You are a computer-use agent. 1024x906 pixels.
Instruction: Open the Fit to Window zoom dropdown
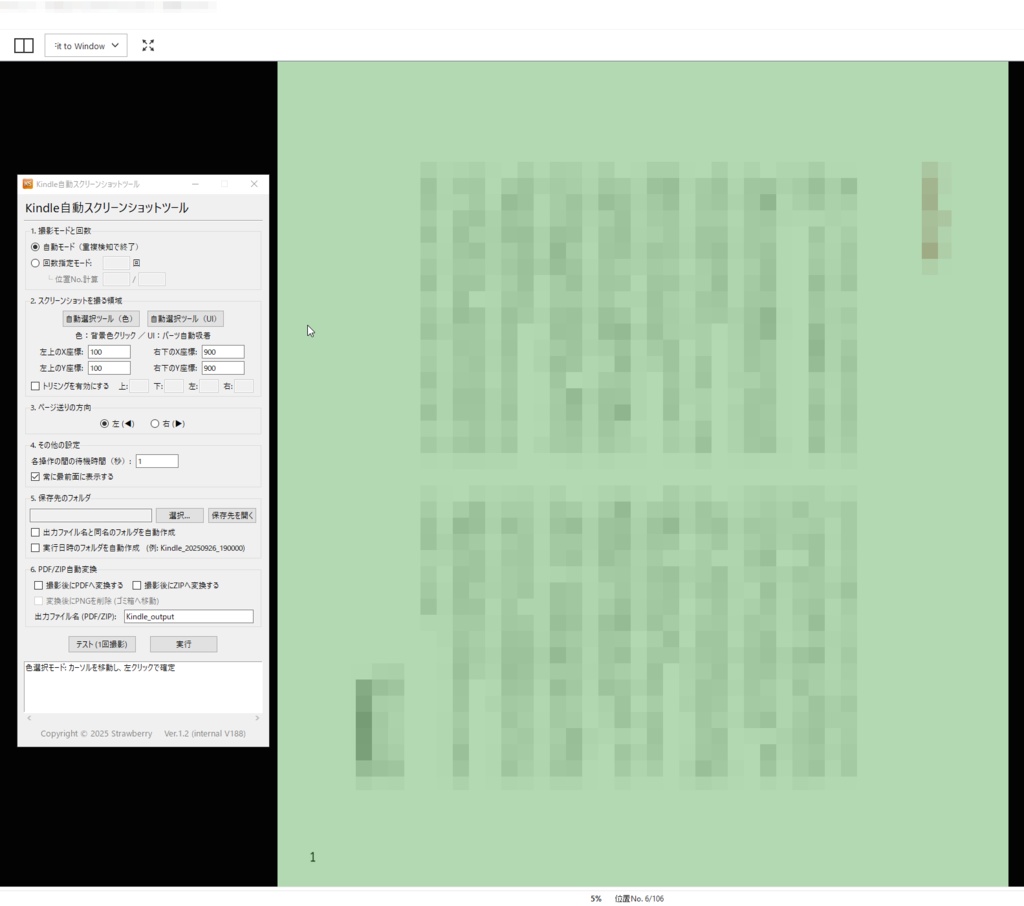click(x=86, y=46)
